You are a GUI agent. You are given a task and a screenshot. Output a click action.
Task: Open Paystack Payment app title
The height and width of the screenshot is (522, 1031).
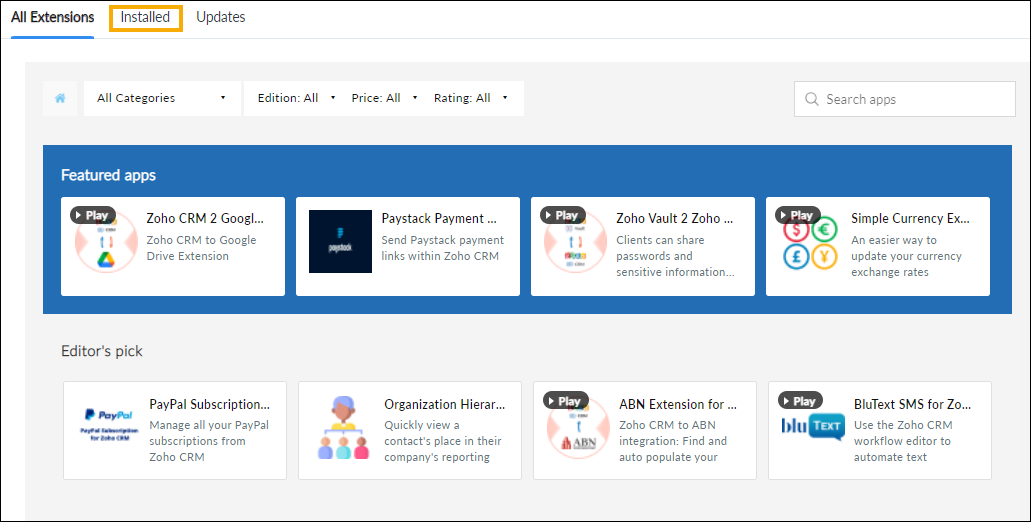point(439,218)
